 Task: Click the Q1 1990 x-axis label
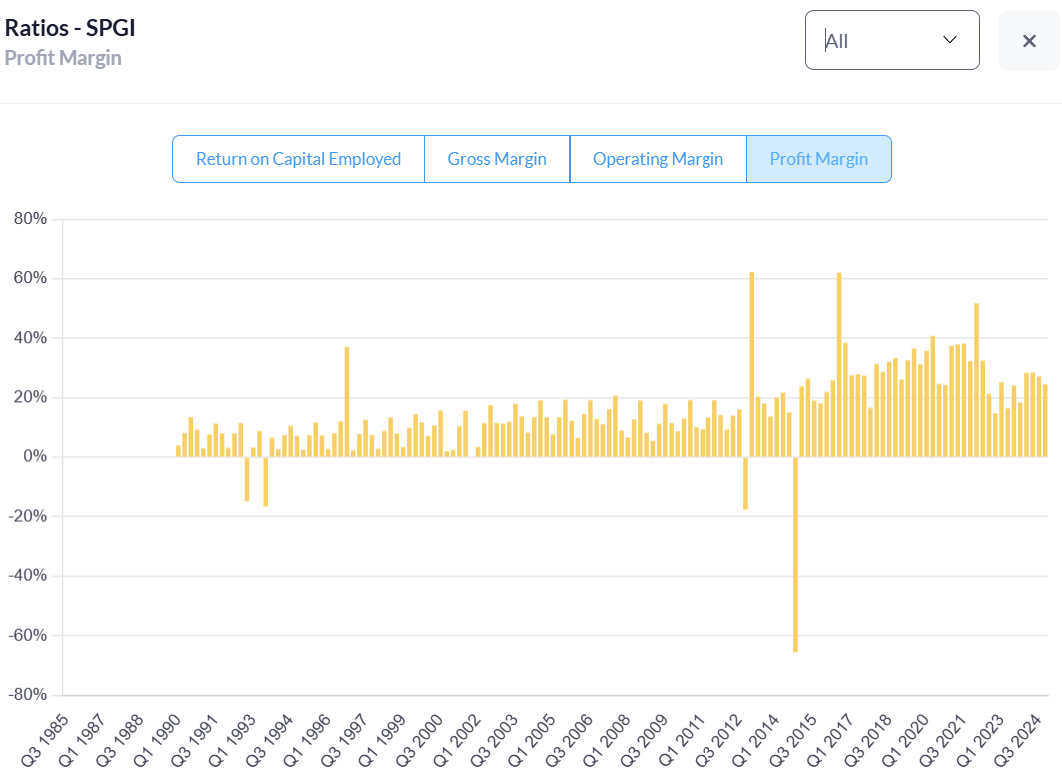[x=158, y=740]
